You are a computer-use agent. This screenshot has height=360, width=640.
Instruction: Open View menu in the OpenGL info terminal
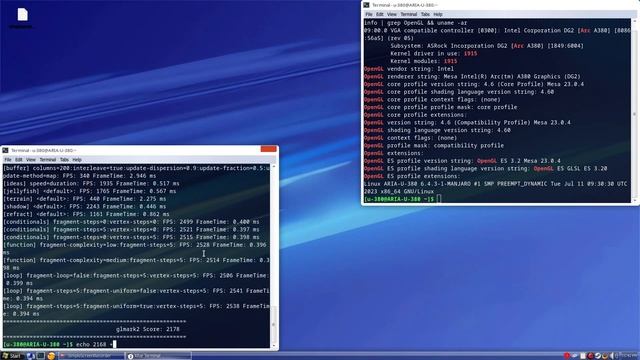[392, 14]
